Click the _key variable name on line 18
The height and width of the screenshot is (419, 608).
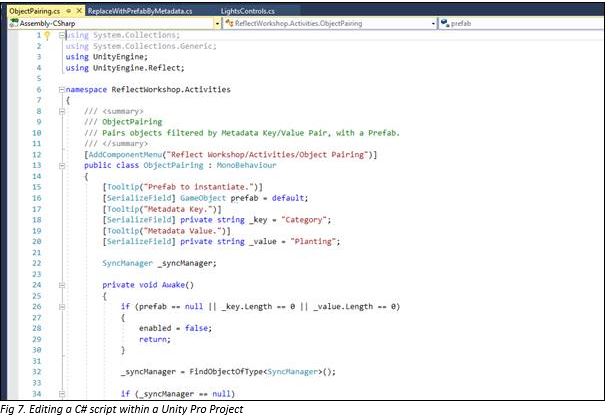[258, 220]
